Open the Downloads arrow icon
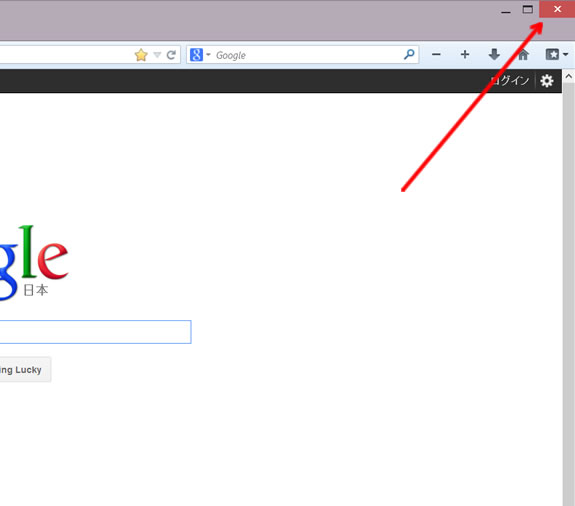575x506 pixels. point(494,55)
